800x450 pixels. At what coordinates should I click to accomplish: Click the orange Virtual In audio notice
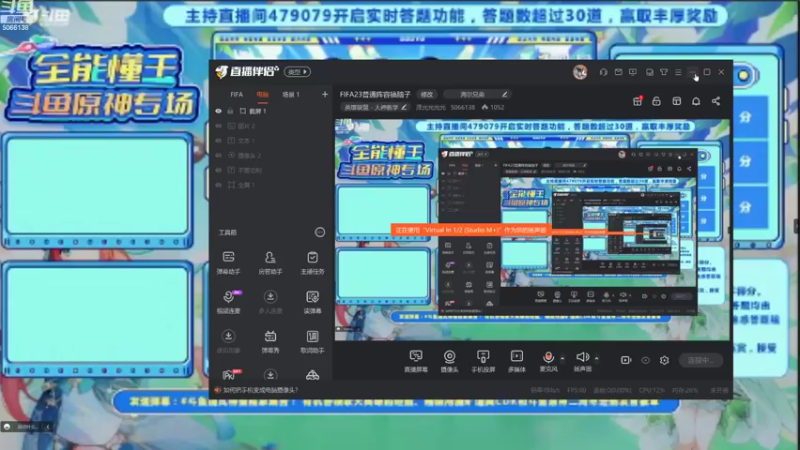(x=471, y=230)
